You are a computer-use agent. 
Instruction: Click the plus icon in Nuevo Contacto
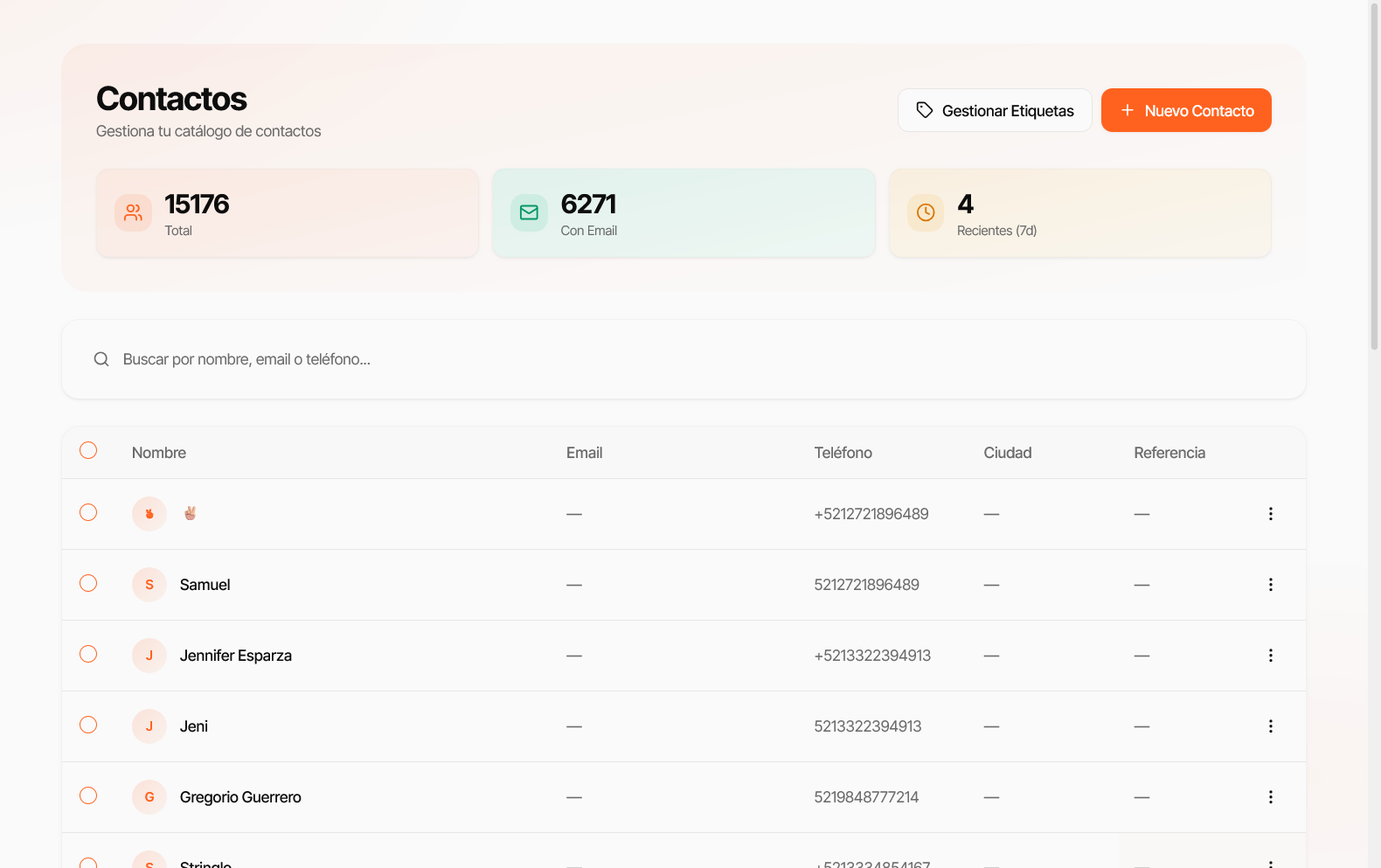point(1128,110)
